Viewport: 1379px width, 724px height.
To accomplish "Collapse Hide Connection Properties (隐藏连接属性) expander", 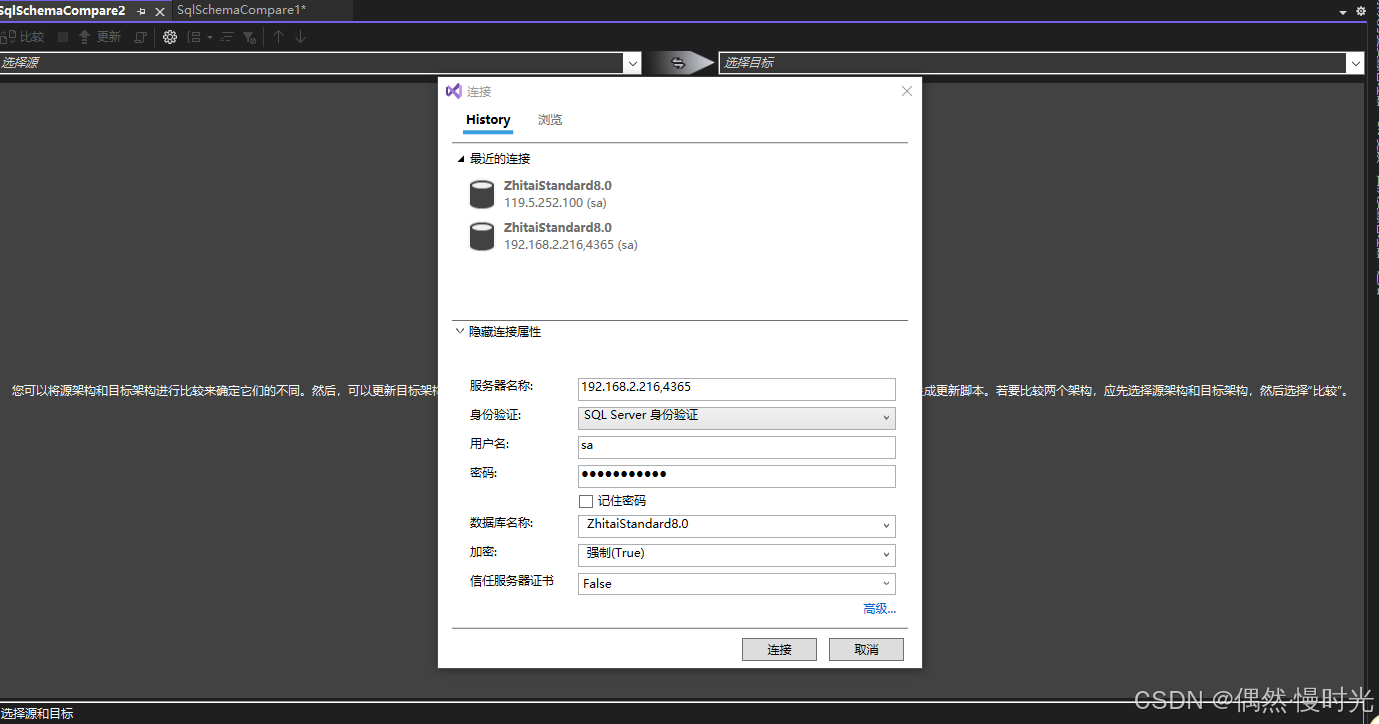I will pos(460,331).
